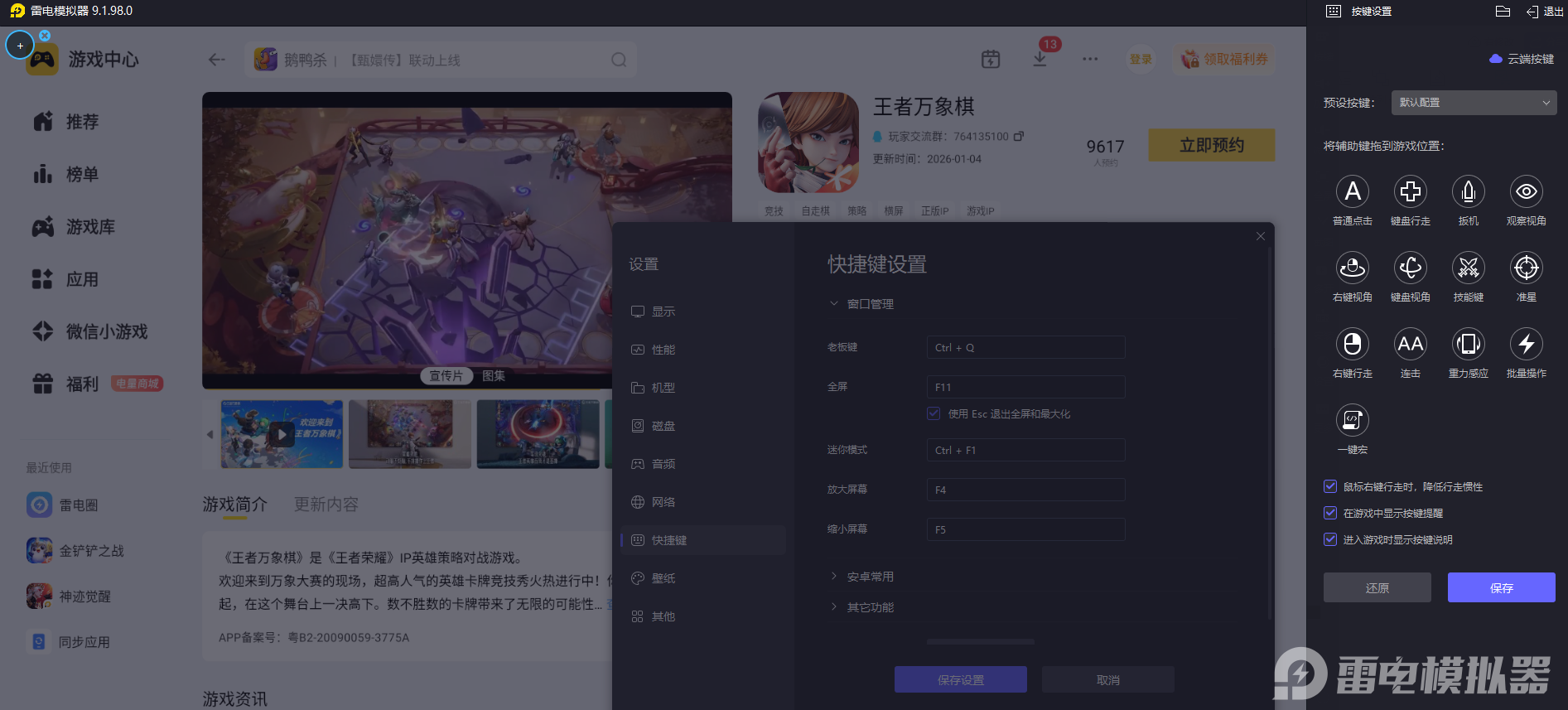
Task: Select the 右键行走 mouse icon
Action: point(1353,344)
